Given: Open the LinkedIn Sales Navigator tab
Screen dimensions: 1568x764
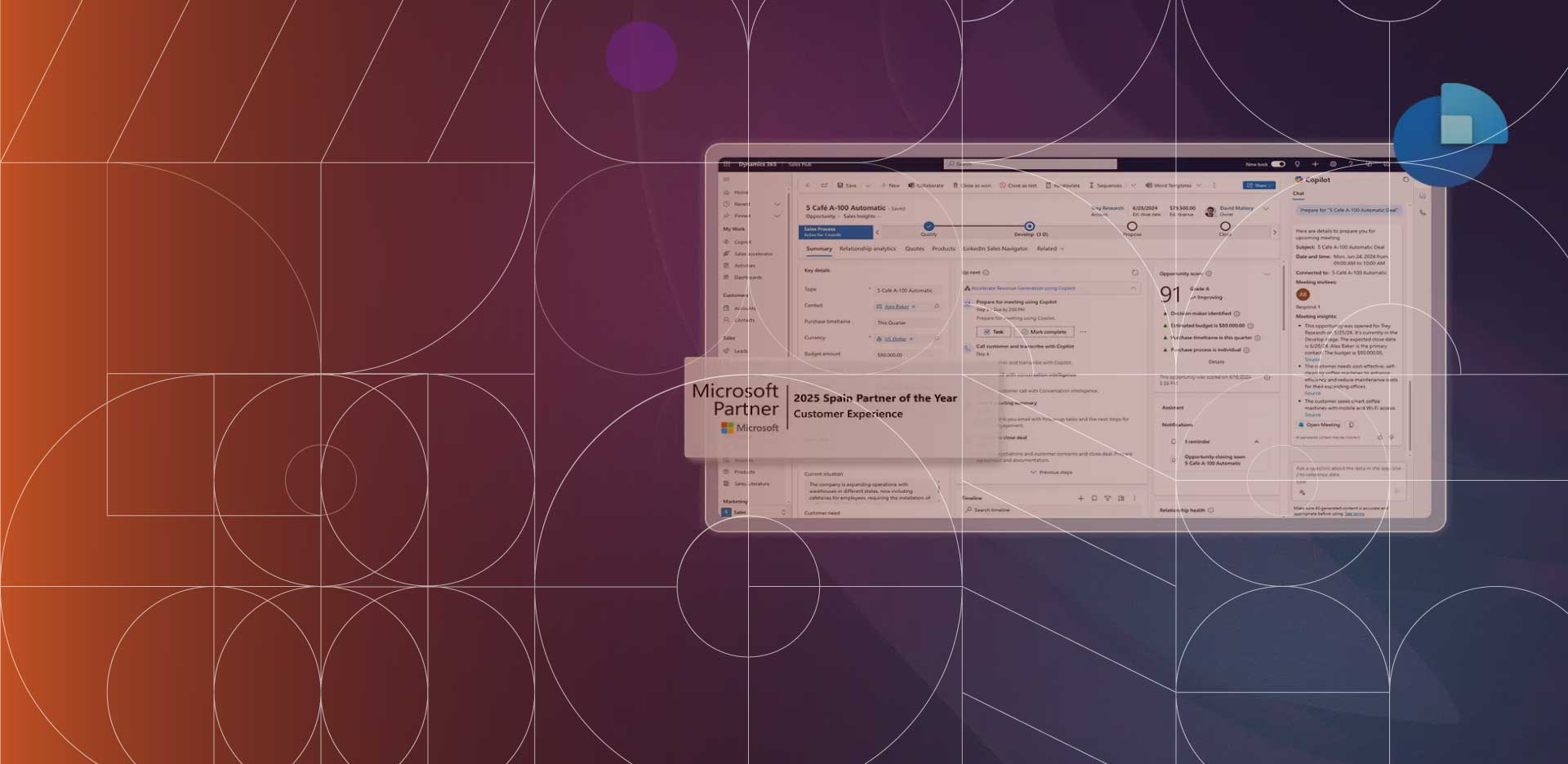Looking at the screenshot, I should (995, 249).
